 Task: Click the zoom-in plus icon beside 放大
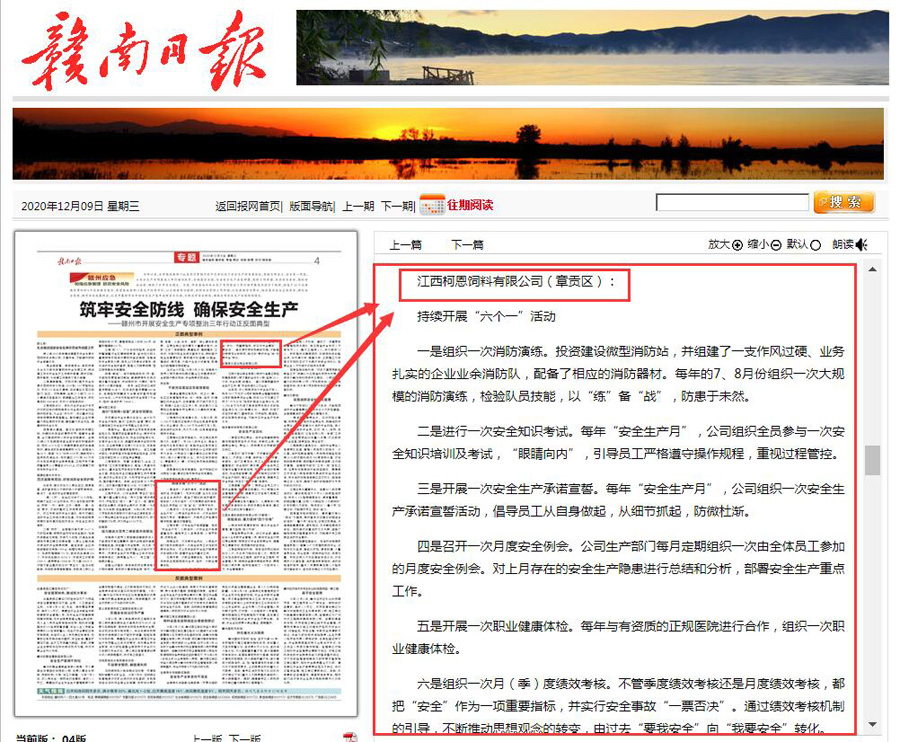coord(737,245)
